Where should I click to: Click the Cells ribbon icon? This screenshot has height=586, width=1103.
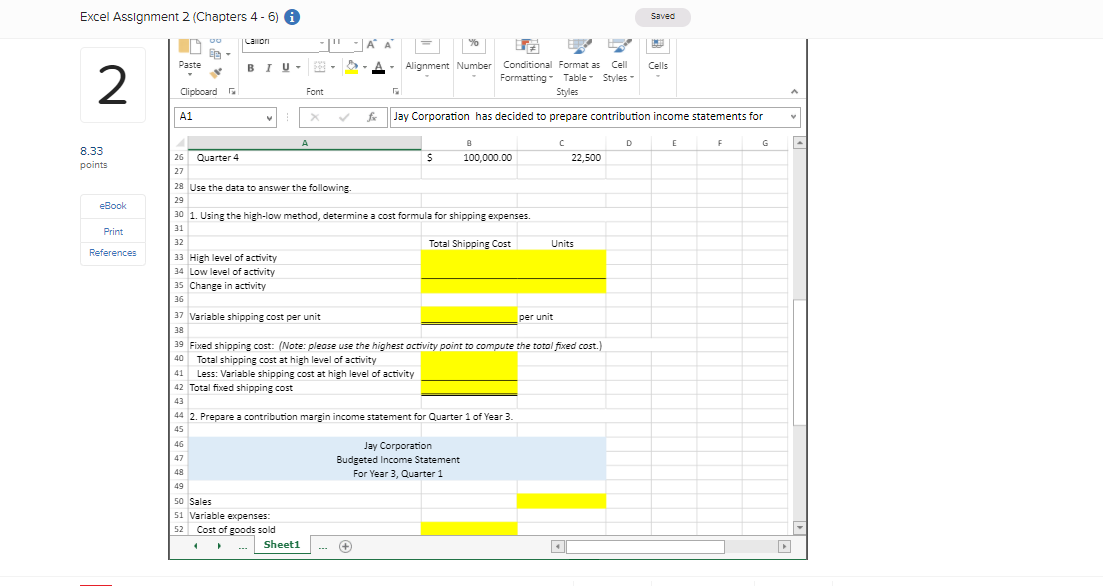(658, 52)
